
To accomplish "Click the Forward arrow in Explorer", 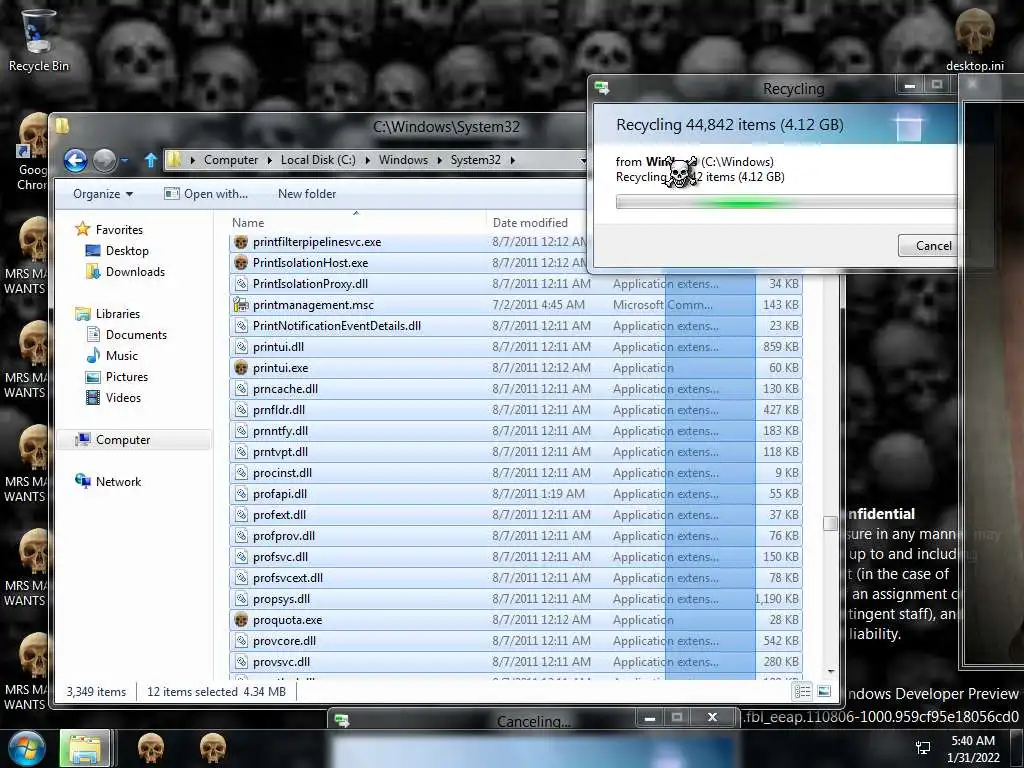I will [104, 160].
